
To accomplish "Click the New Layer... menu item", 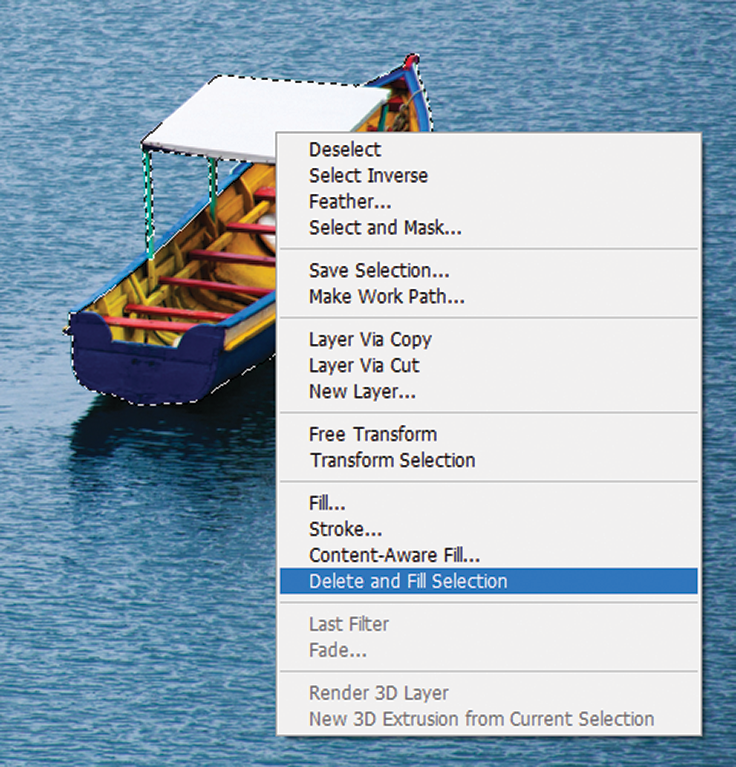I will [x=362, y=392].
